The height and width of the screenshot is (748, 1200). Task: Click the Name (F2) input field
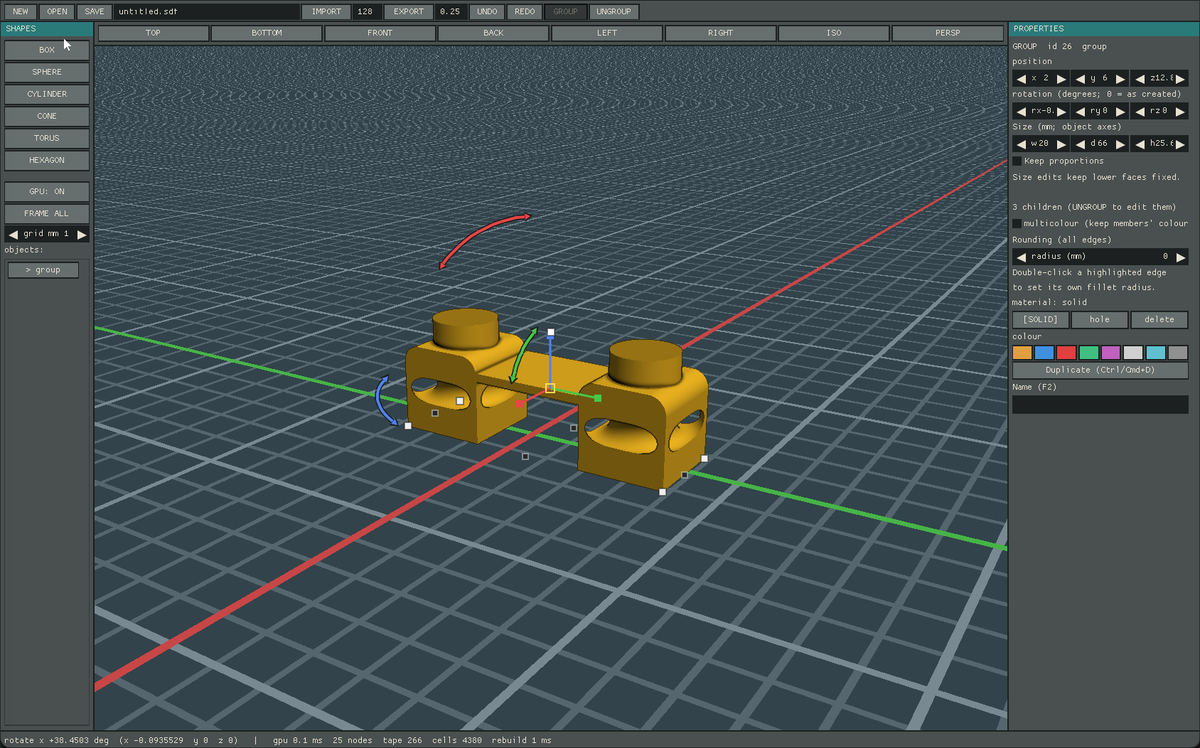(x=1100, y=404)
